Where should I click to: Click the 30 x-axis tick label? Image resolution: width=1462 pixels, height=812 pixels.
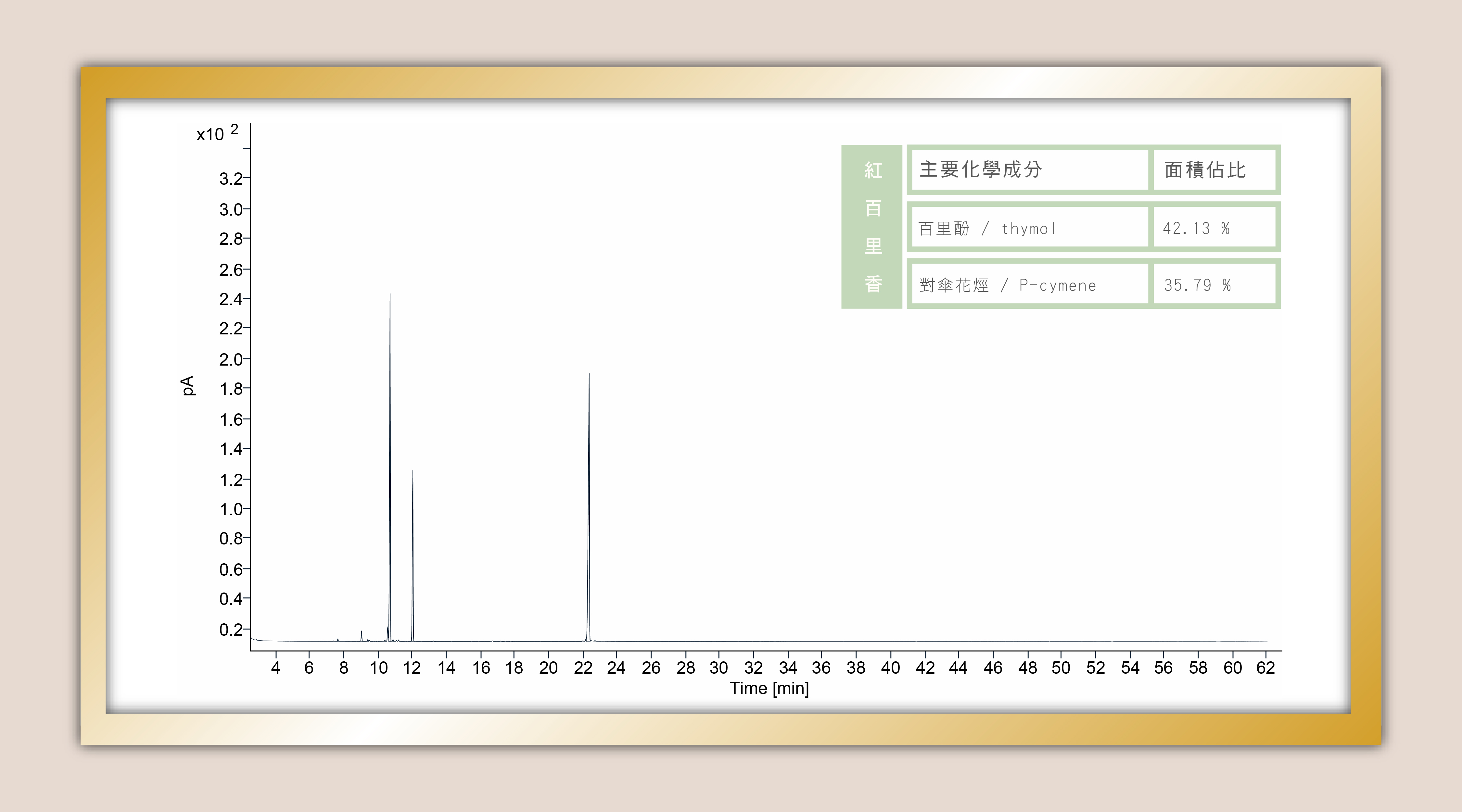pyautogui.click(x=718, y=668)
